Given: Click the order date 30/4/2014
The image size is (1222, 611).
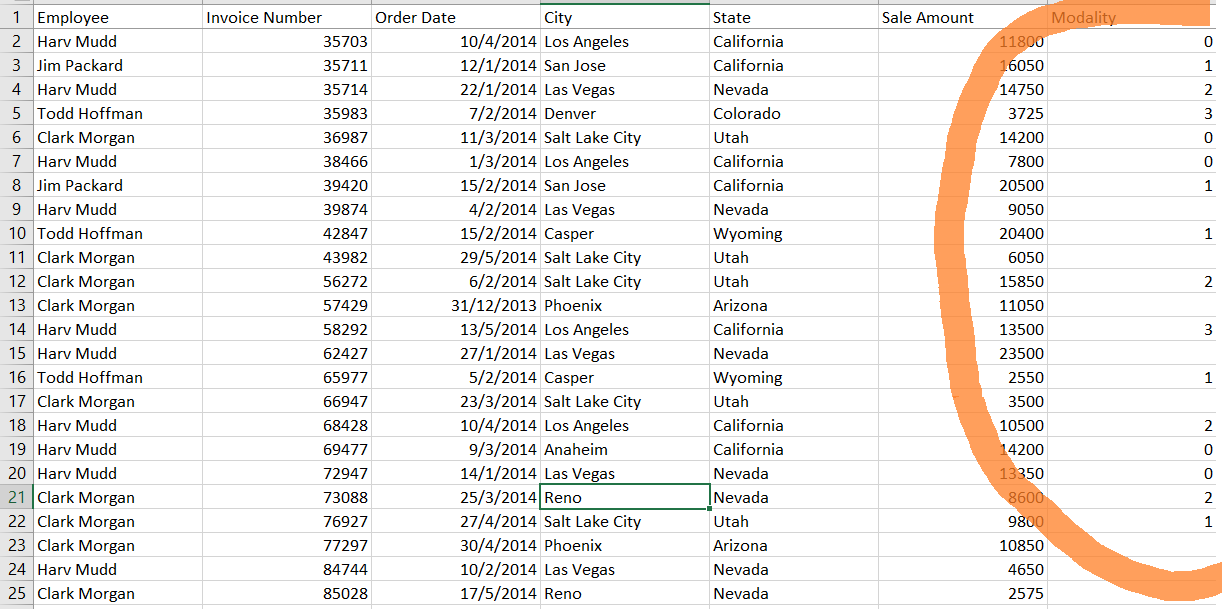Looking at the screenshot, I should click(x=455, y=545).
